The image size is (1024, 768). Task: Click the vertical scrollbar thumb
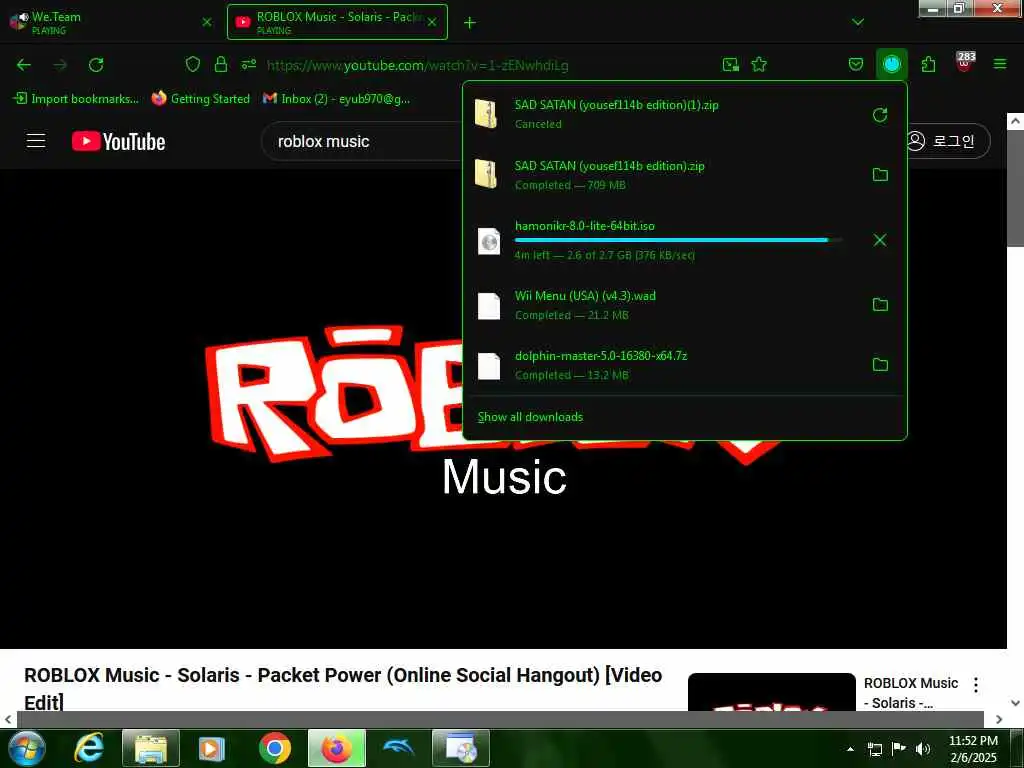[x=1015, y=188]
